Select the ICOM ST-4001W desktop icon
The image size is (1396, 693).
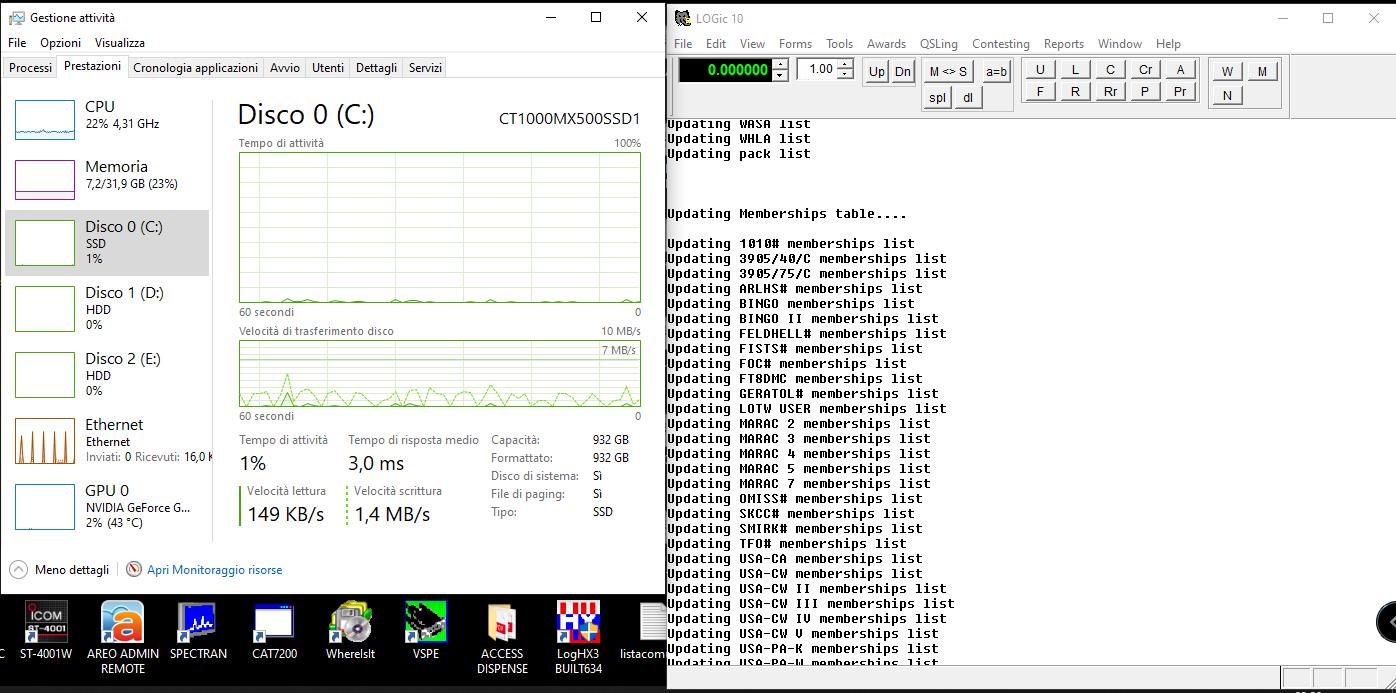point(46,623)
